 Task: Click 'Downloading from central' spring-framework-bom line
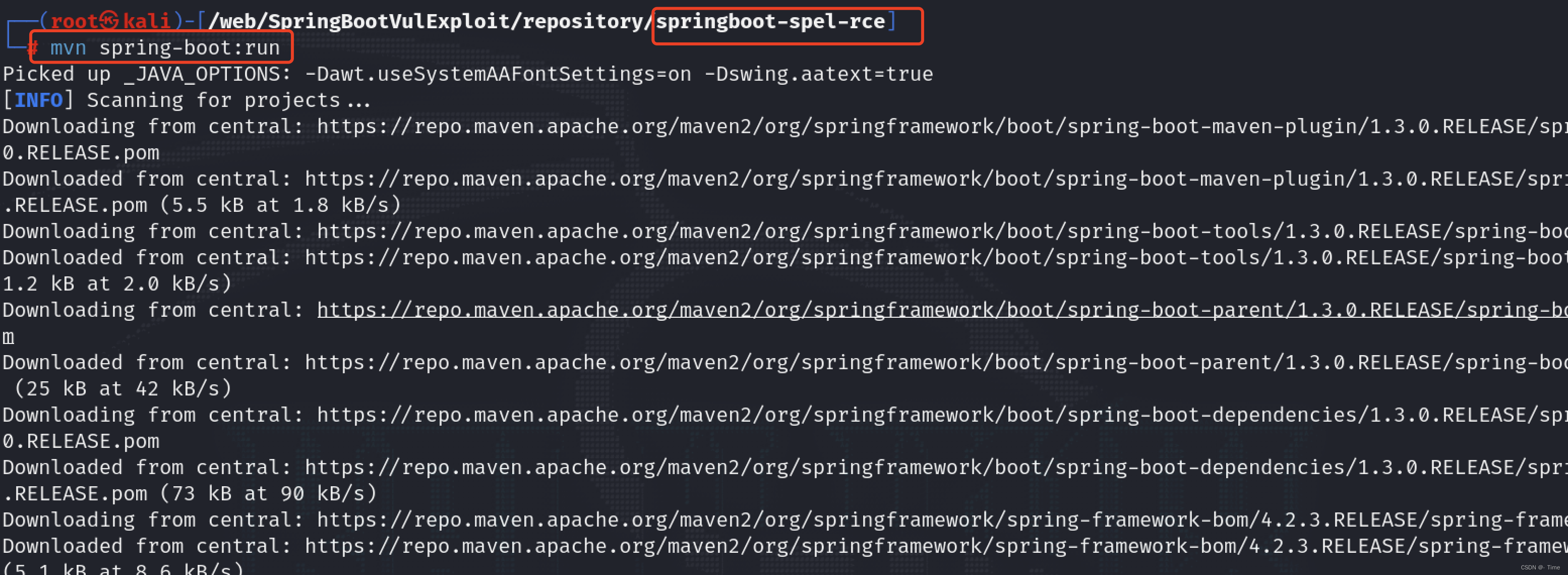tap(785, 520)
